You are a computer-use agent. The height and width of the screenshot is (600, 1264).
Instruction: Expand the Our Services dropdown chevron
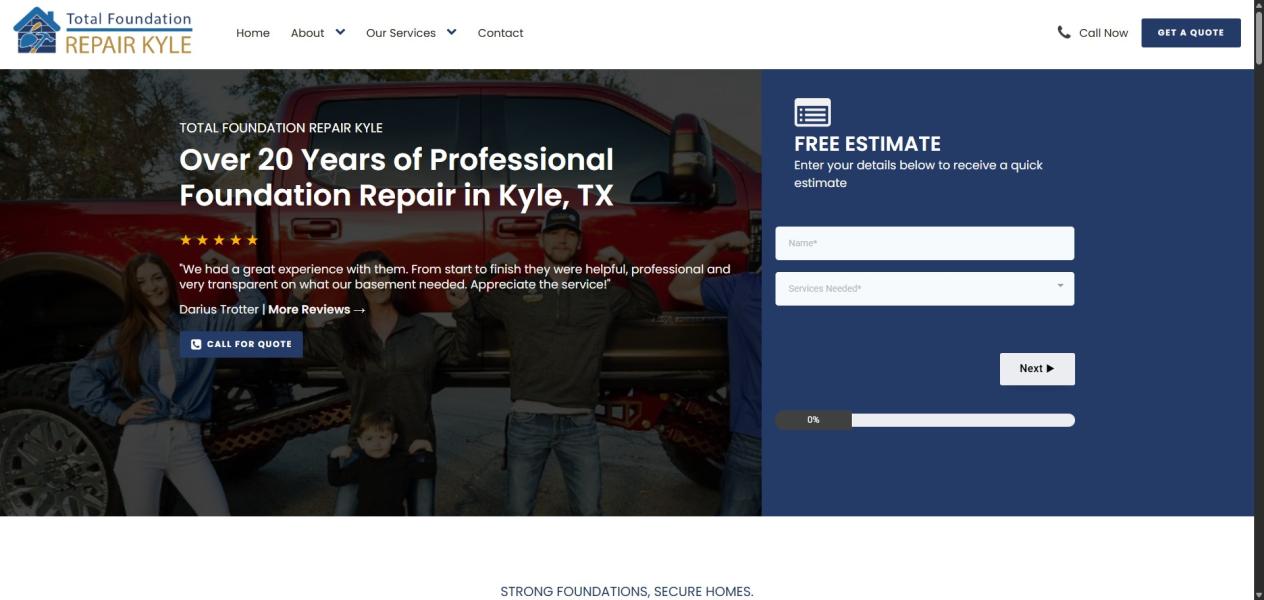coord(451,32)
